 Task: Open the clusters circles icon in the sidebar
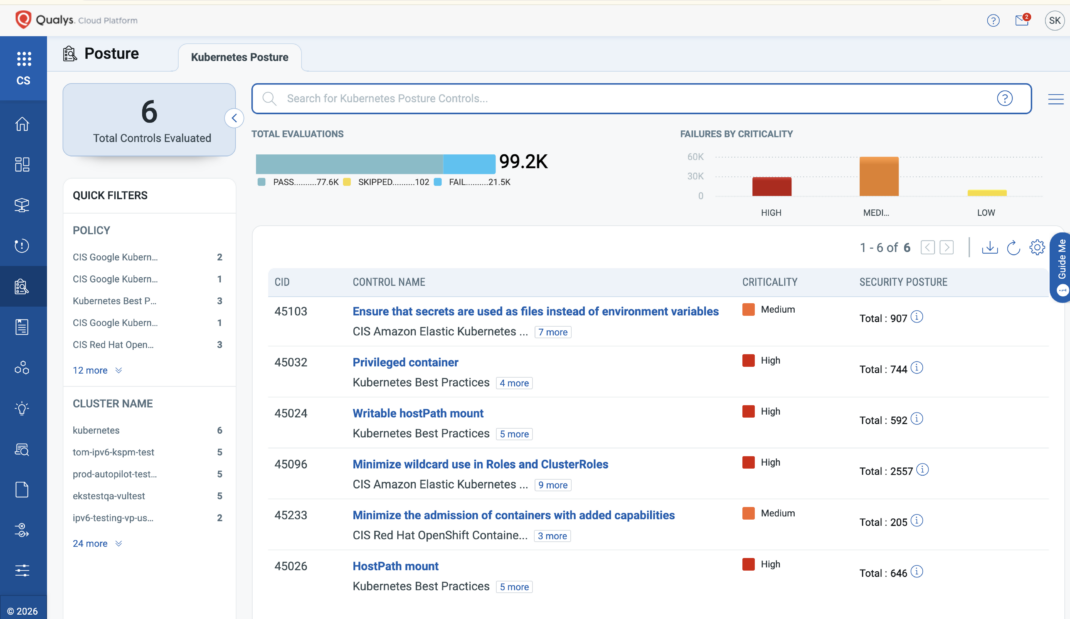click(23, 368)
